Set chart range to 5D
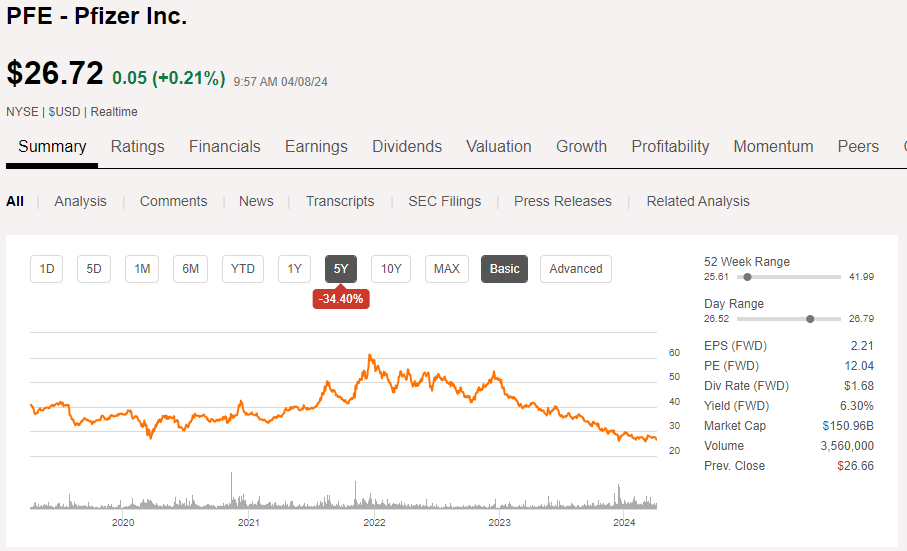907x551 pixels. tap(94, 269)
